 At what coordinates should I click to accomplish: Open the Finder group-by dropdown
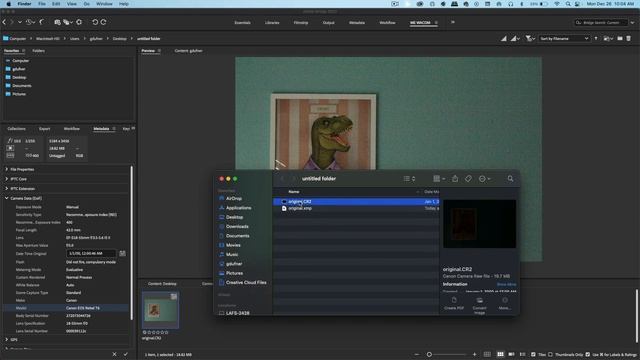(x=439, y=178)
